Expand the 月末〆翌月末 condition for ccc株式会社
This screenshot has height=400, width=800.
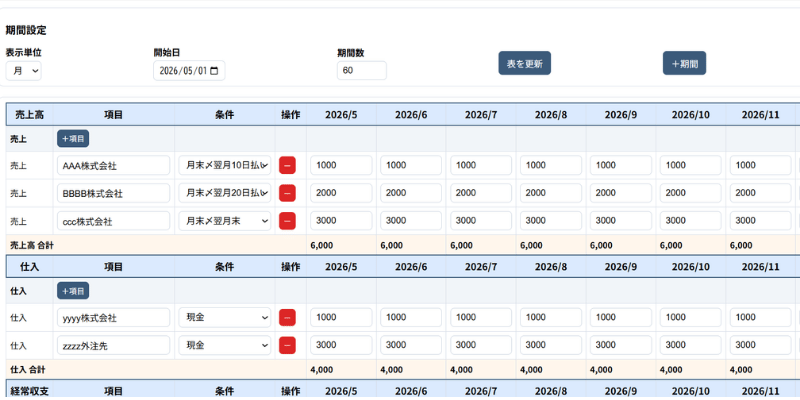pyautogui.click(x=224, y=221)
